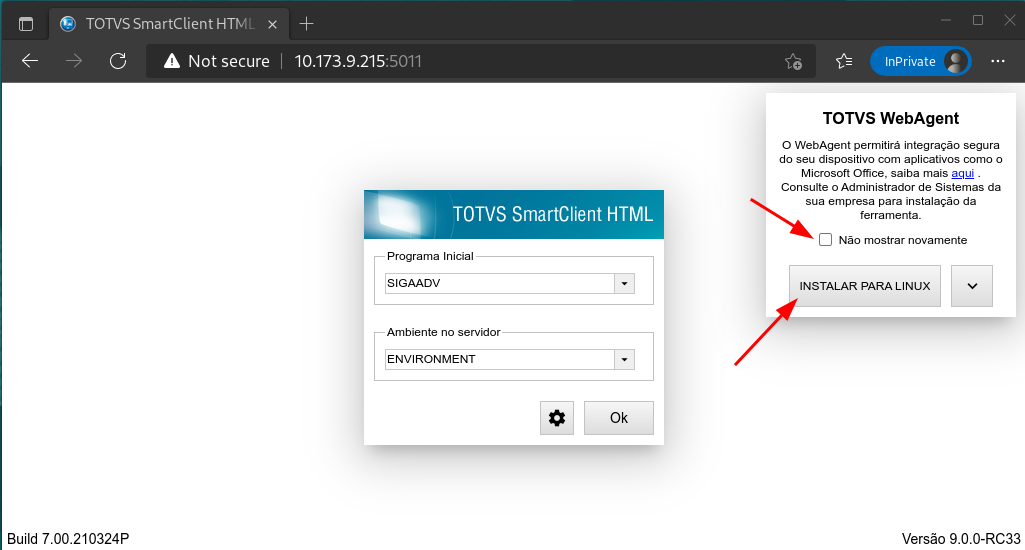The height and width of the screenshot is (550, 1025).
Task: Reload the current page
Action: pyautogui.click(x=118, y=61)
